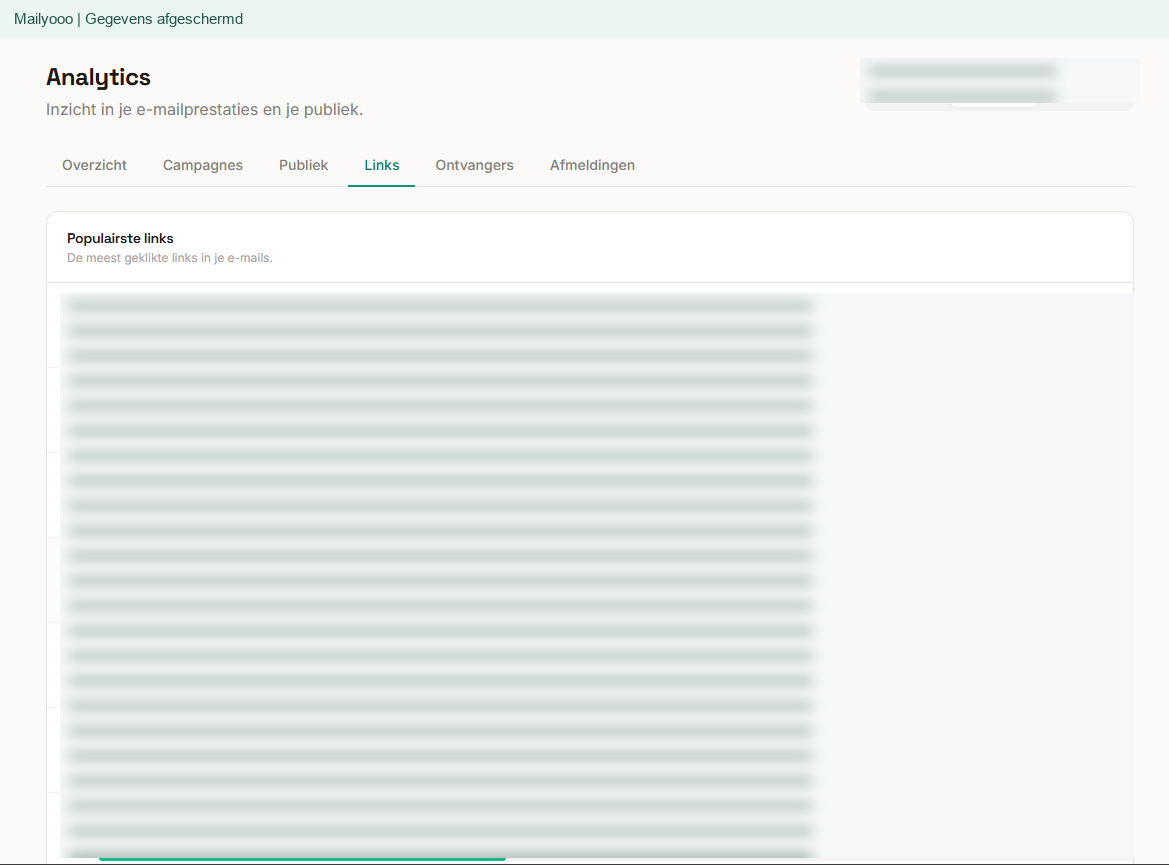Screen dimensions: 1169x865
Task: Go to the Ontvangers tab
Action: tap(474, 165)
